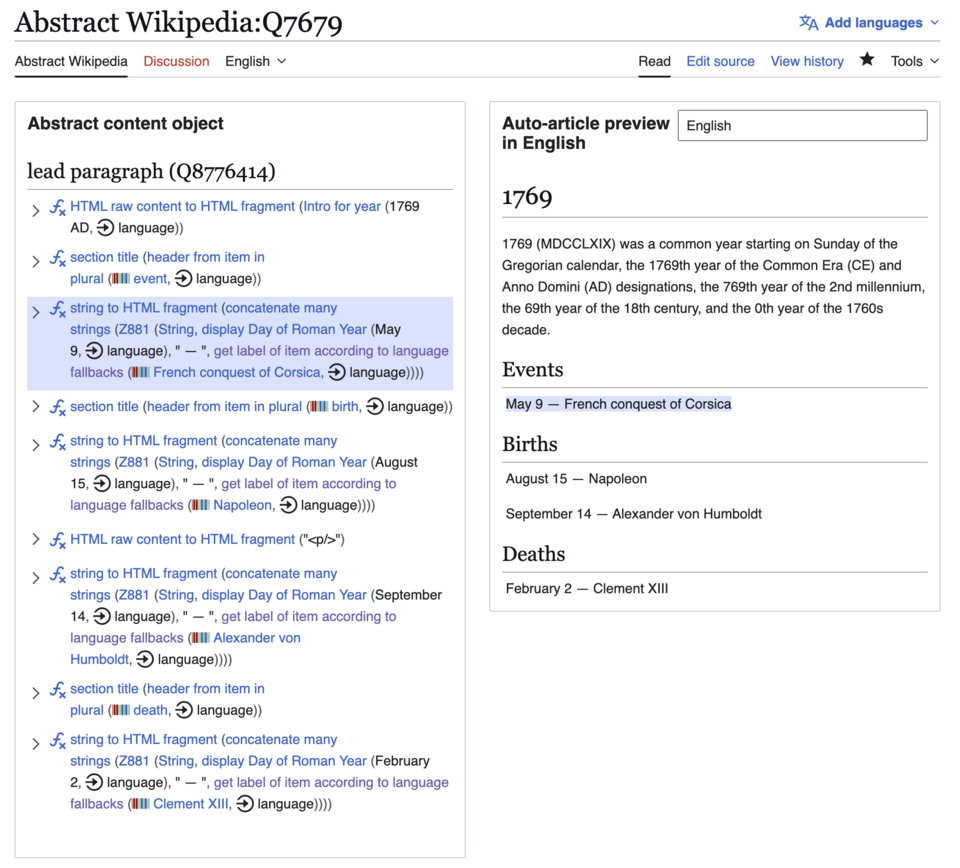Select the Edit source tab
The image size is (960, 868).
click(x=720, y=61)
